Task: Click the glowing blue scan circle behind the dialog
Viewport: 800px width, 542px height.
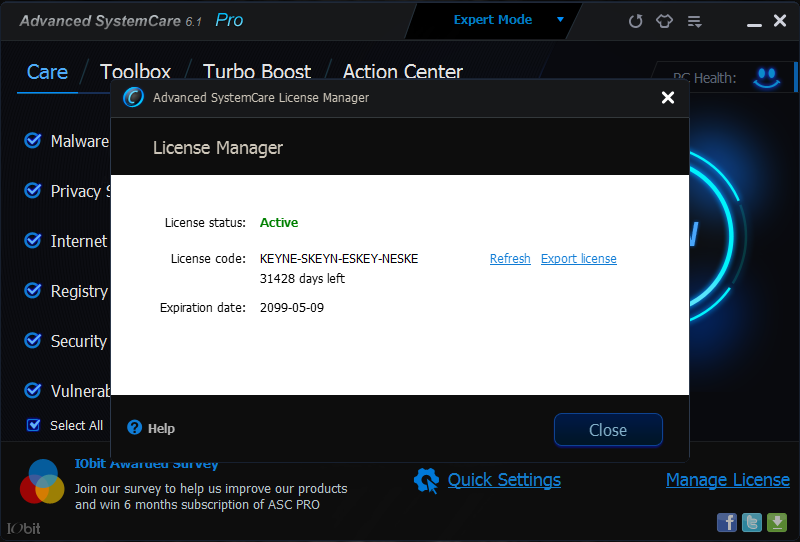Action: pyautogui.click(x=717, y=236)
